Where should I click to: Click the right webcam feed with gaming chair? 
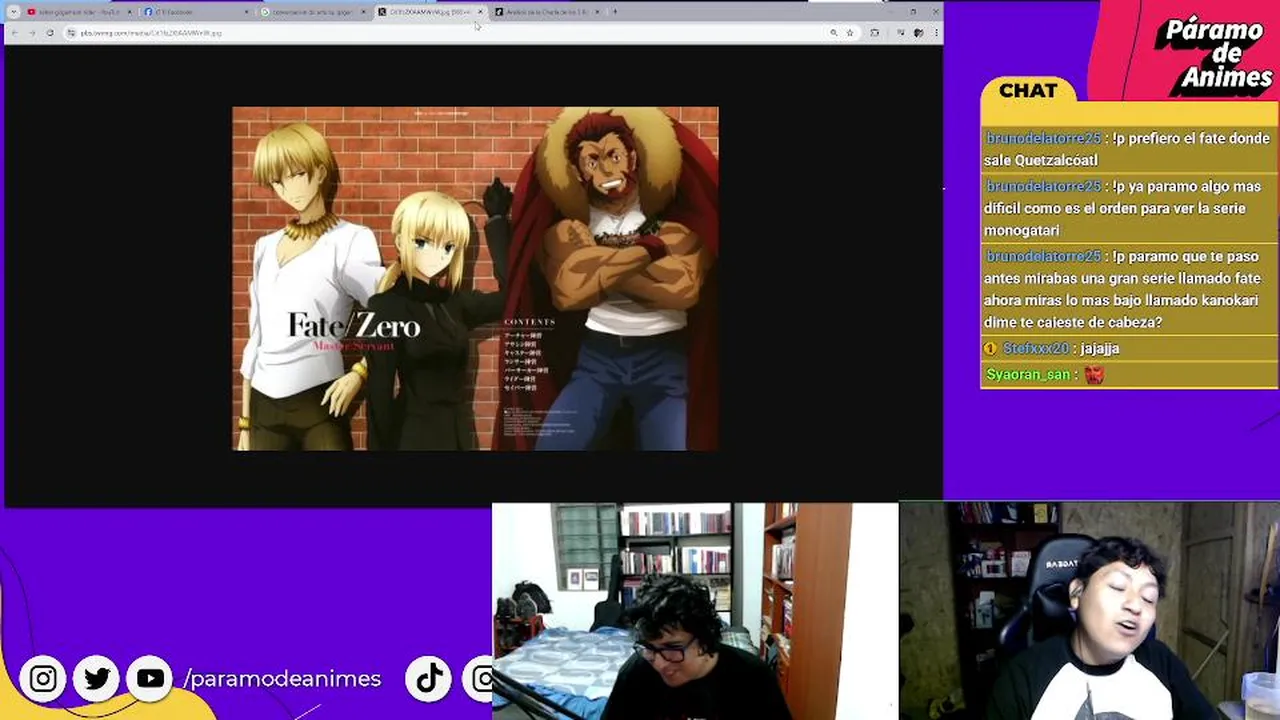(1089, 611)
